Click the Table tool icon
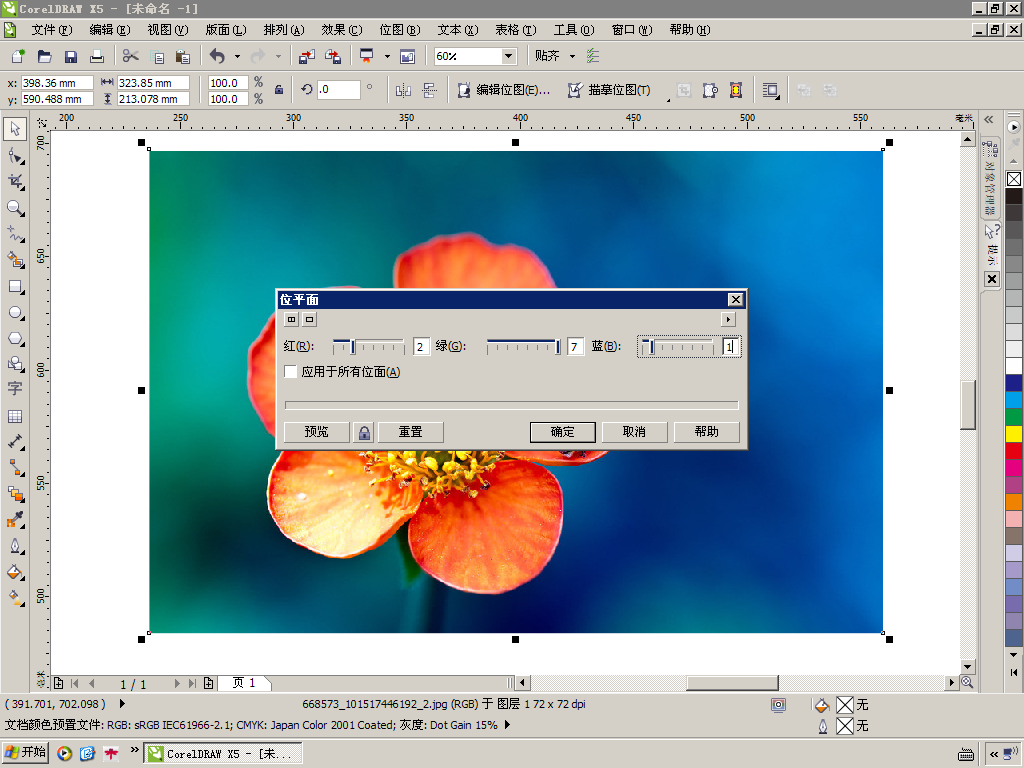Viewport: 1024px width, 768px height. click(x=15, y=416)
